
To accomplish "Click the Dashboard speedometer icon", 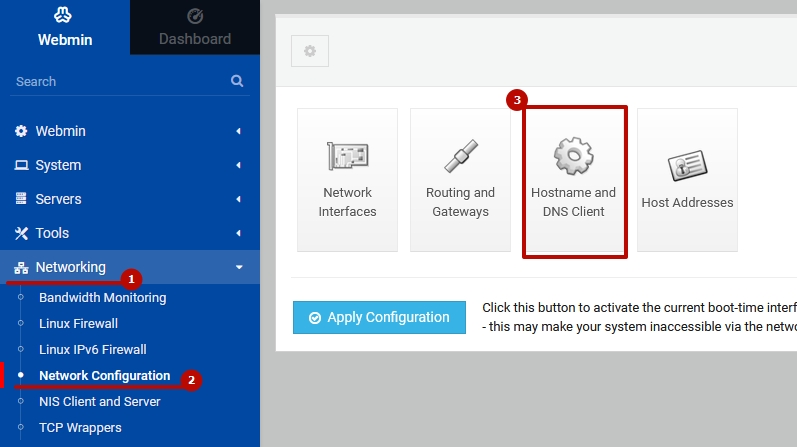I will point(195,16).
